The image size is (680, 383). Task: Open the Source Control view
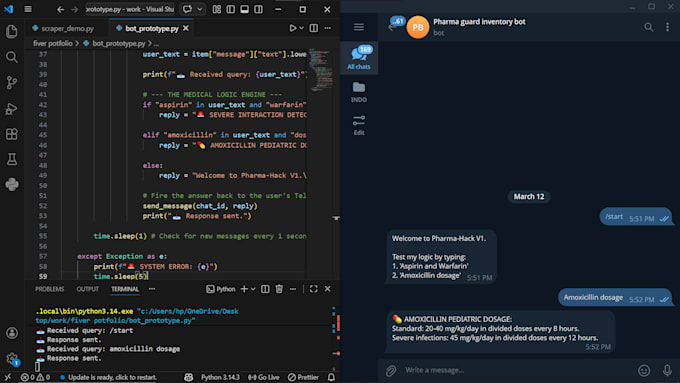coord(12,82)
